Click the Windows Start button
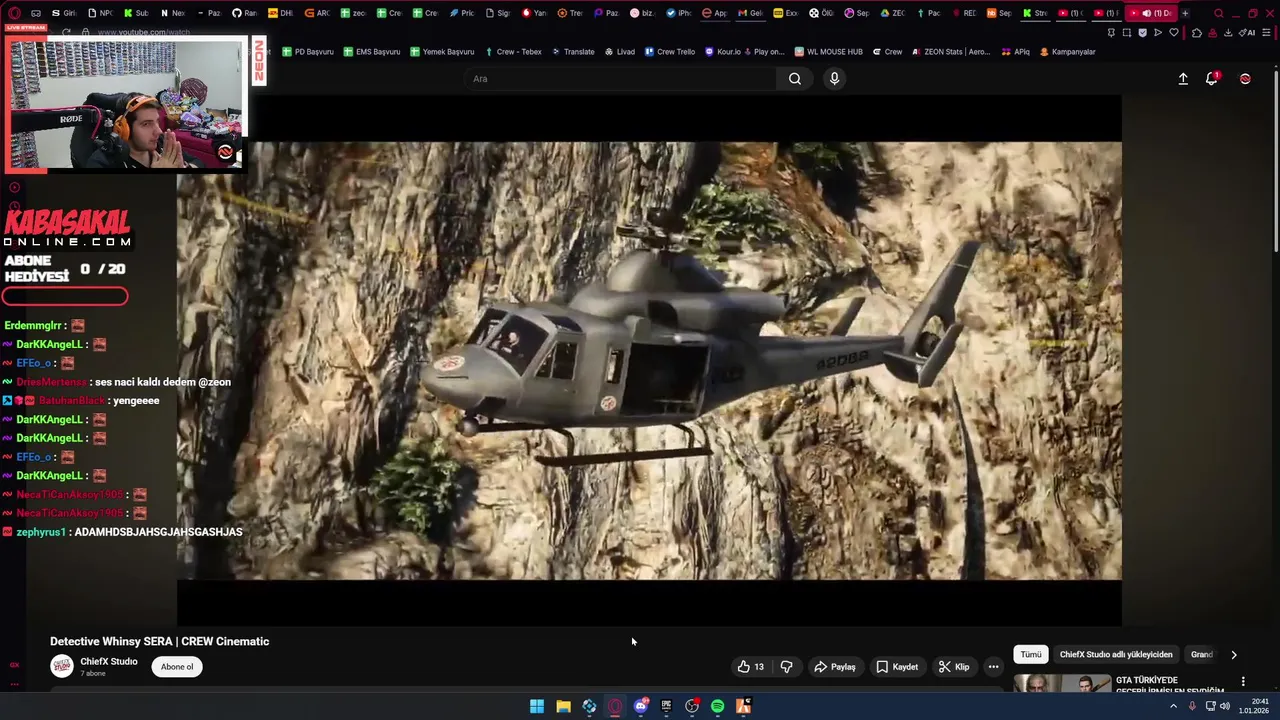This screenshot has height=720, width=1280. [537, 707]
